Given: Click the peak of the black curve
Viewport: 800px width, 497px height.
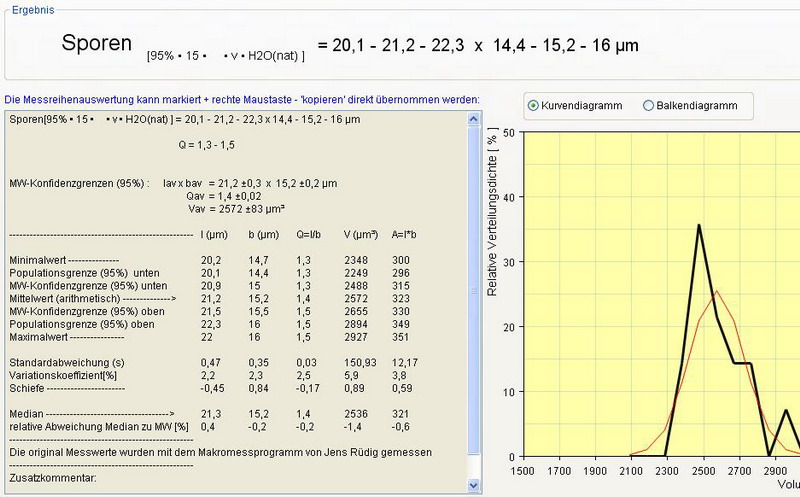Looking at the screenshot, I should [x=699, y=225].
